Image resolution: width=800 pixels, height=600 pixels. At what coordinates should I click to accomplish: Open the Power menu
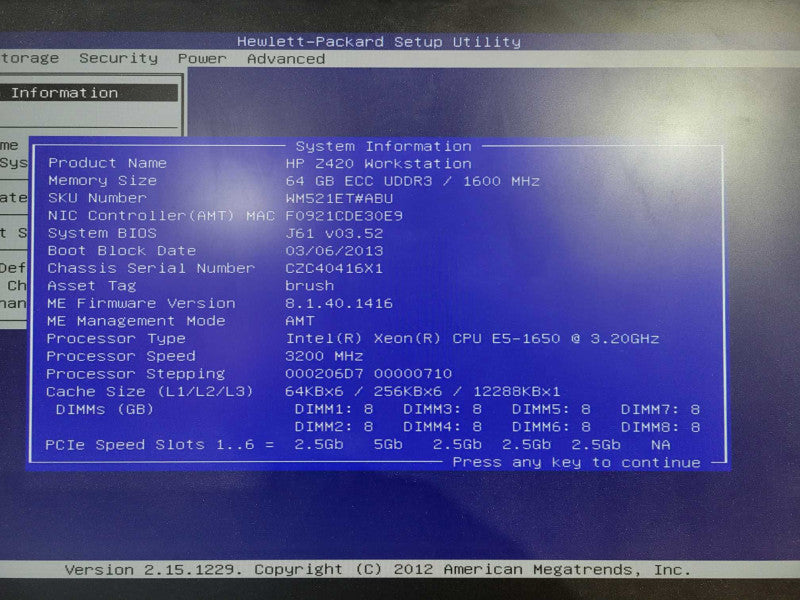pos(202,59)
